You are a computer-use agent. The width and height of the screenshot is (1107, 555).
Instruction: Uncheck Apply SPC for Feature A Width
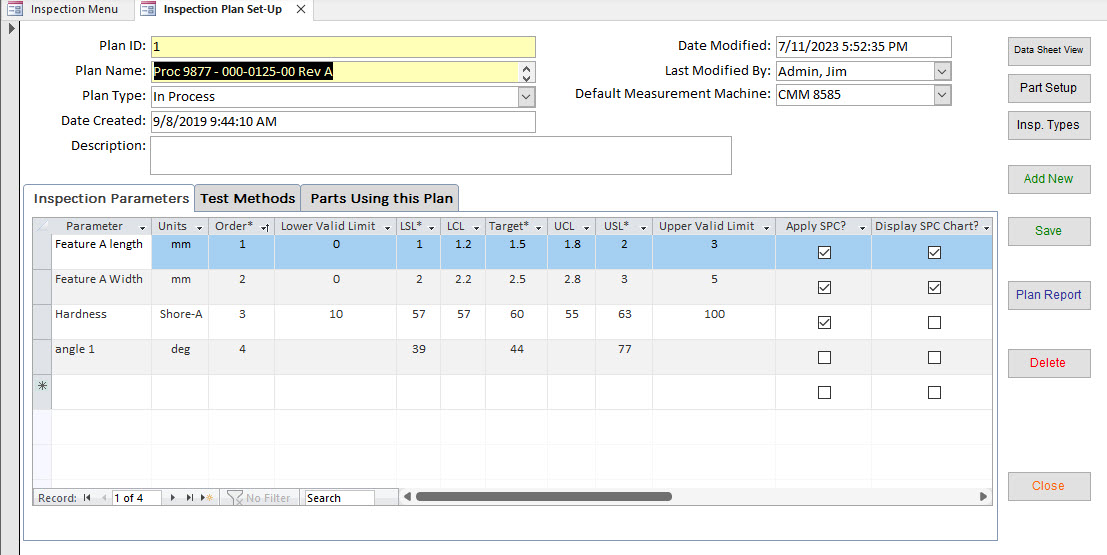(x=824, y=288)
